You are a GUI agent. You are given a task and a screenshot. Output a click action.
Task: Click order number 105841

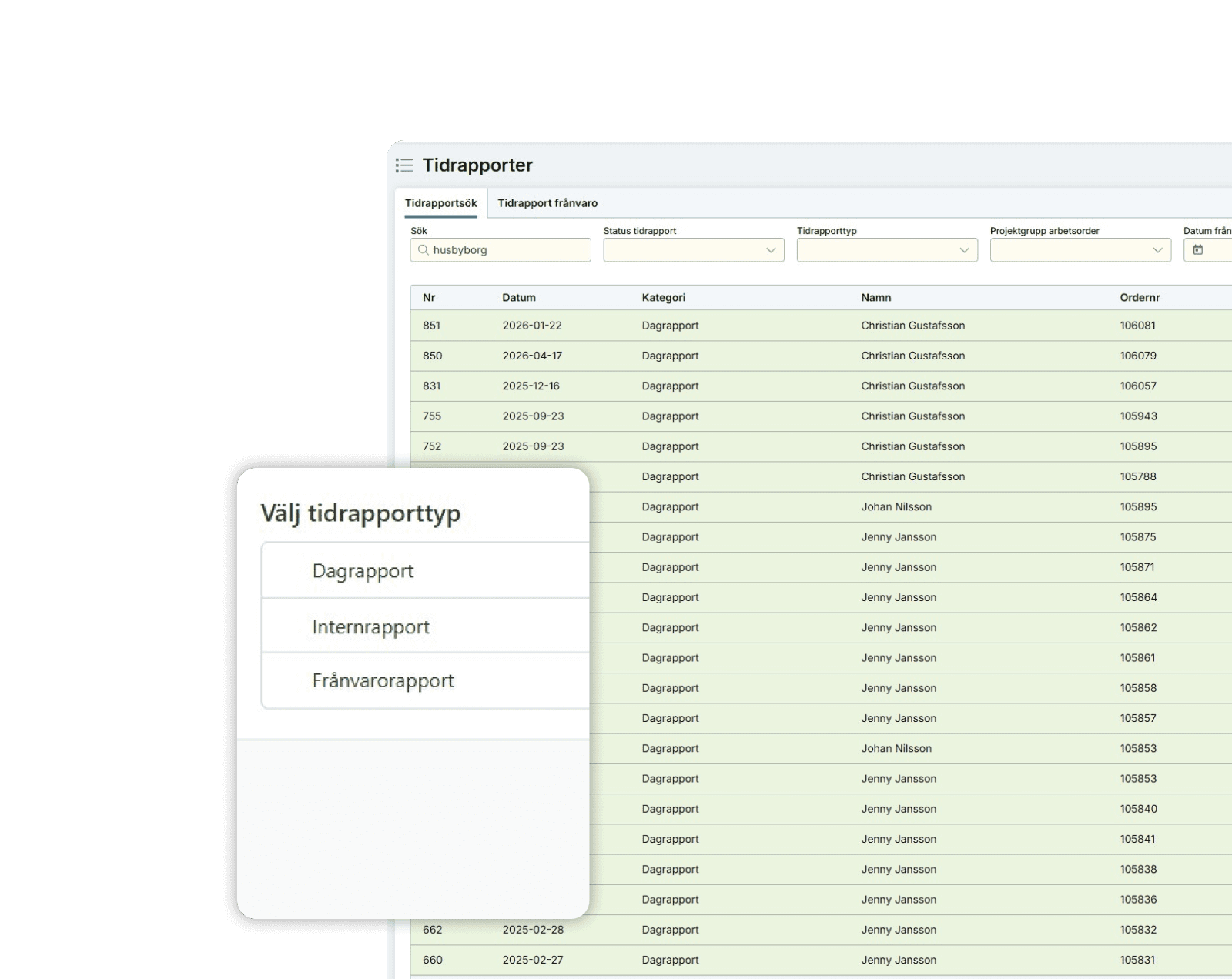point(1137,839)
